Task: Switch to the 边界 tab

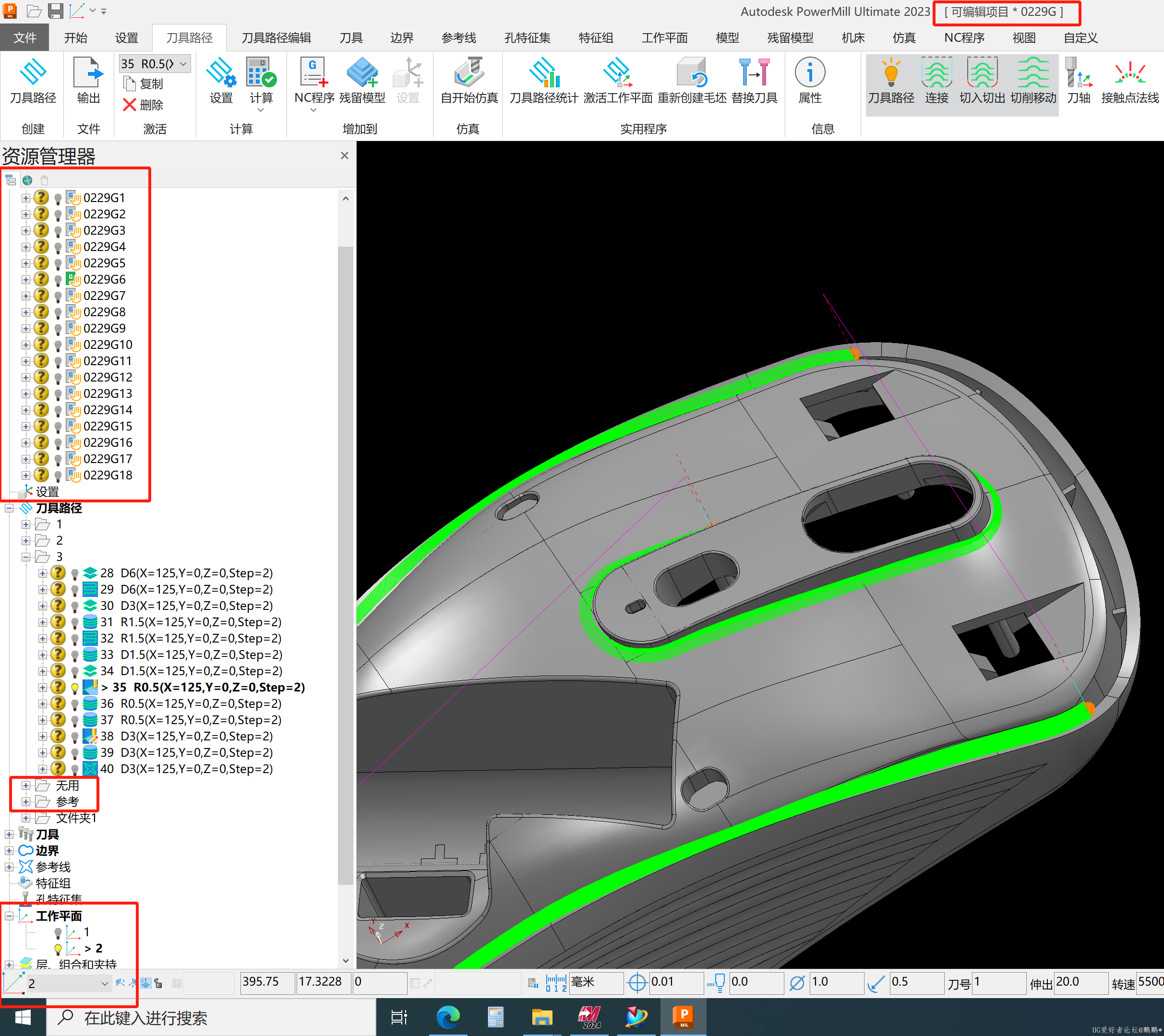Action: [x=401, y=37]
